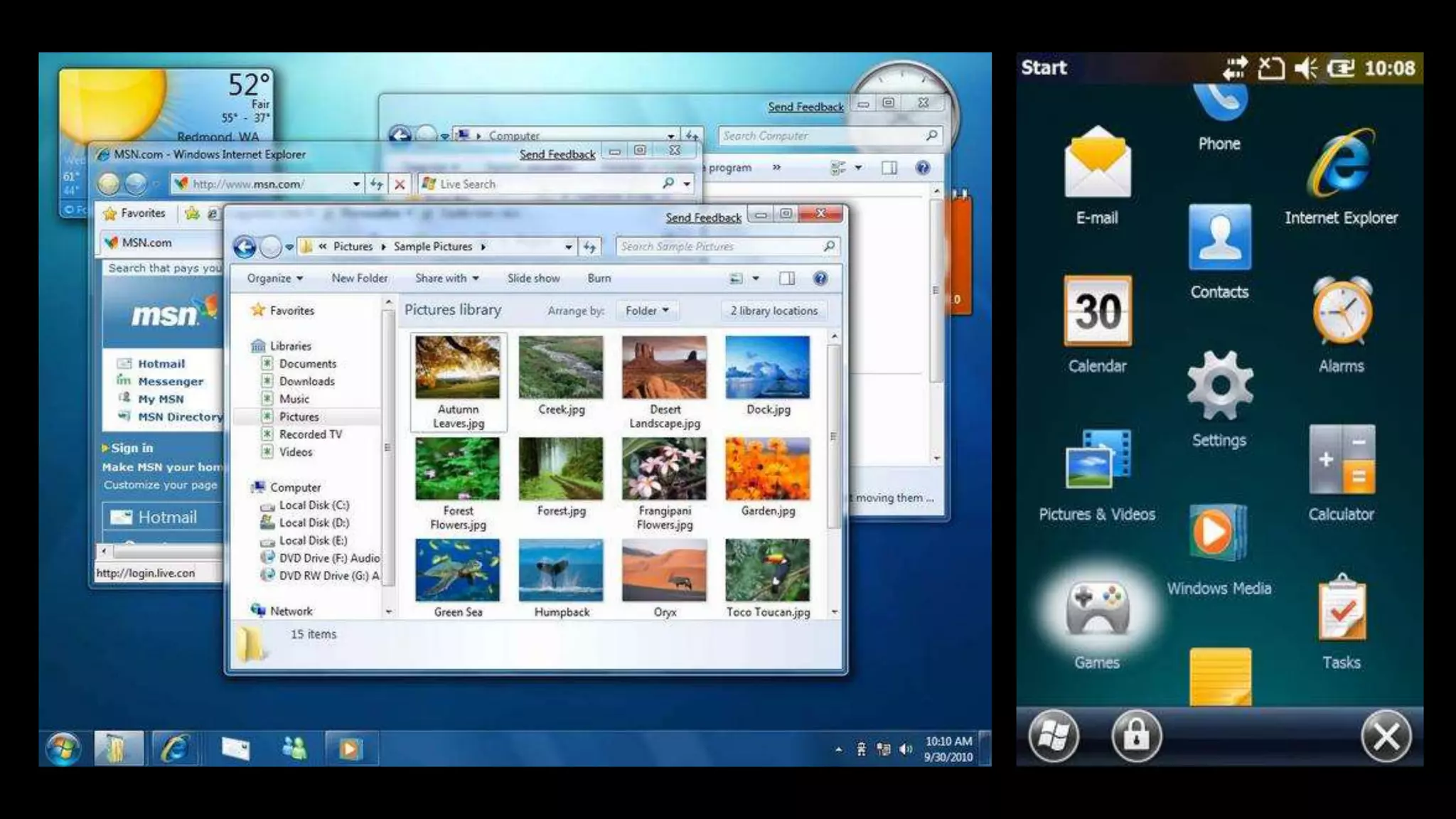Click the 2 library locations link
This screenshot has height=819, width=1456.
click(773, 311)
